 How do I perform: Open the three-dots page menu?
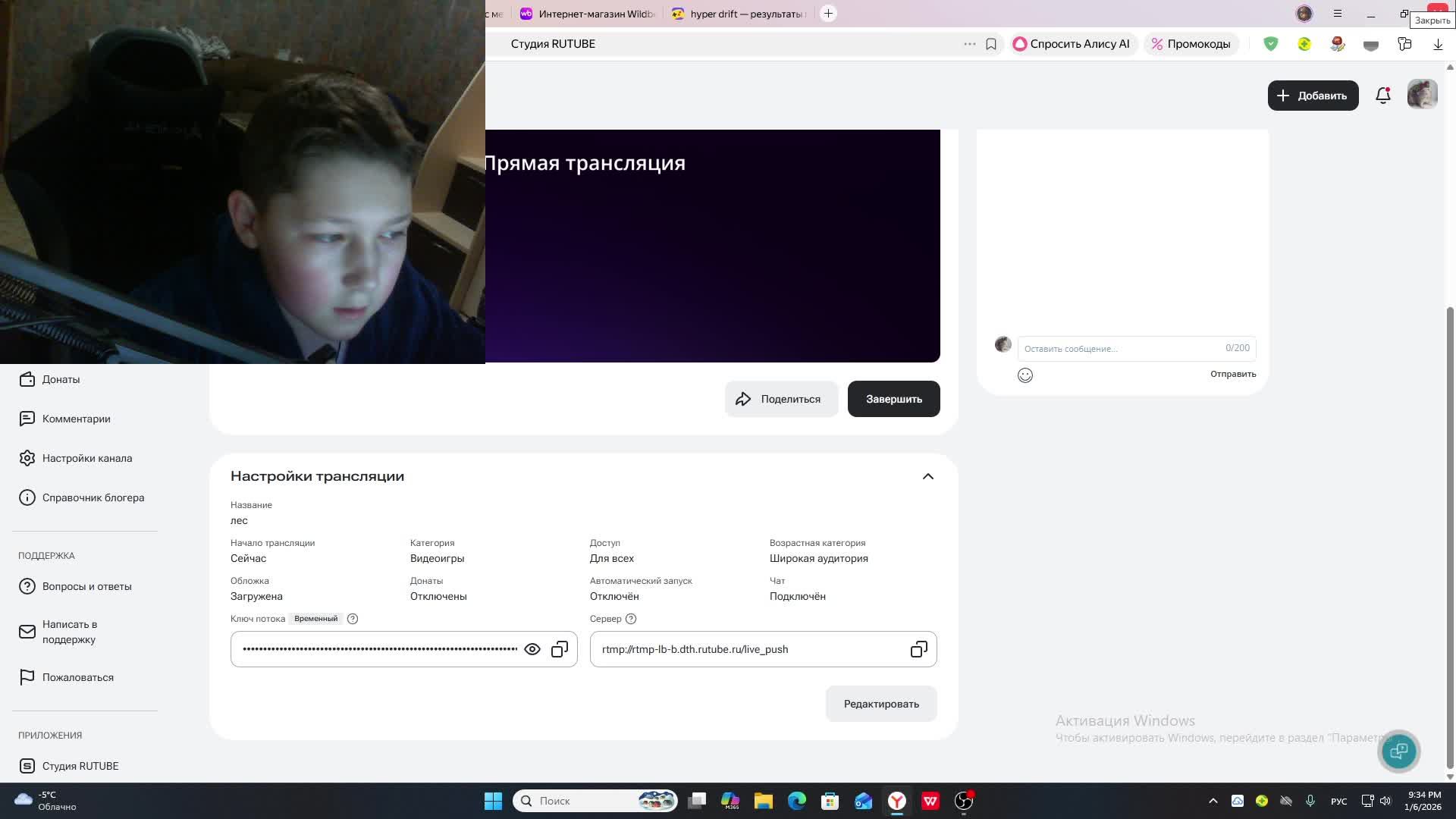pyautogui.click(x=969, y=44)
